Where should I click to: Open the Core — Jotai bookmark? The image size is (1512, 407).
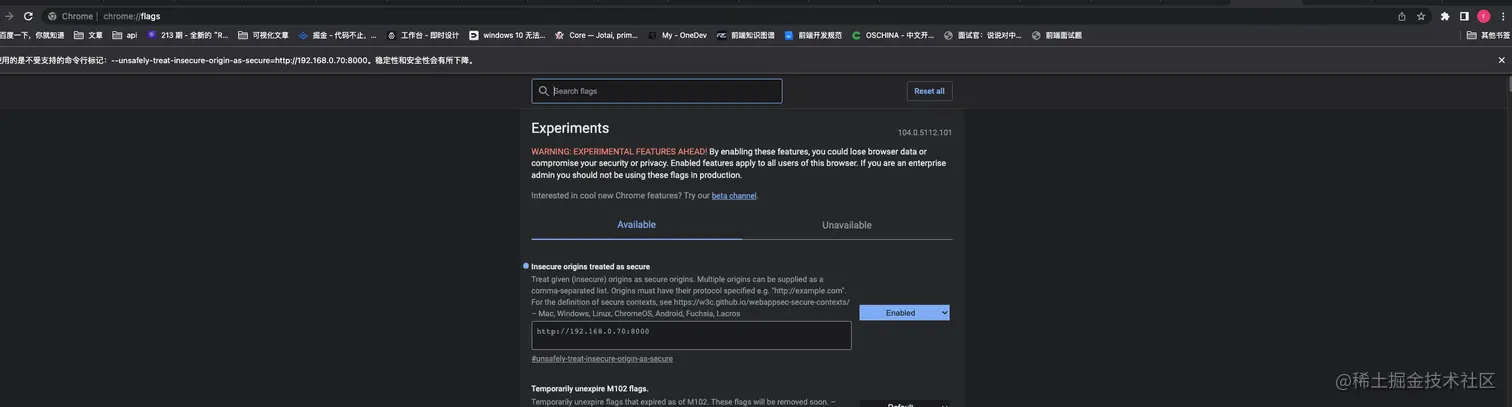click(x=596, y=35)
